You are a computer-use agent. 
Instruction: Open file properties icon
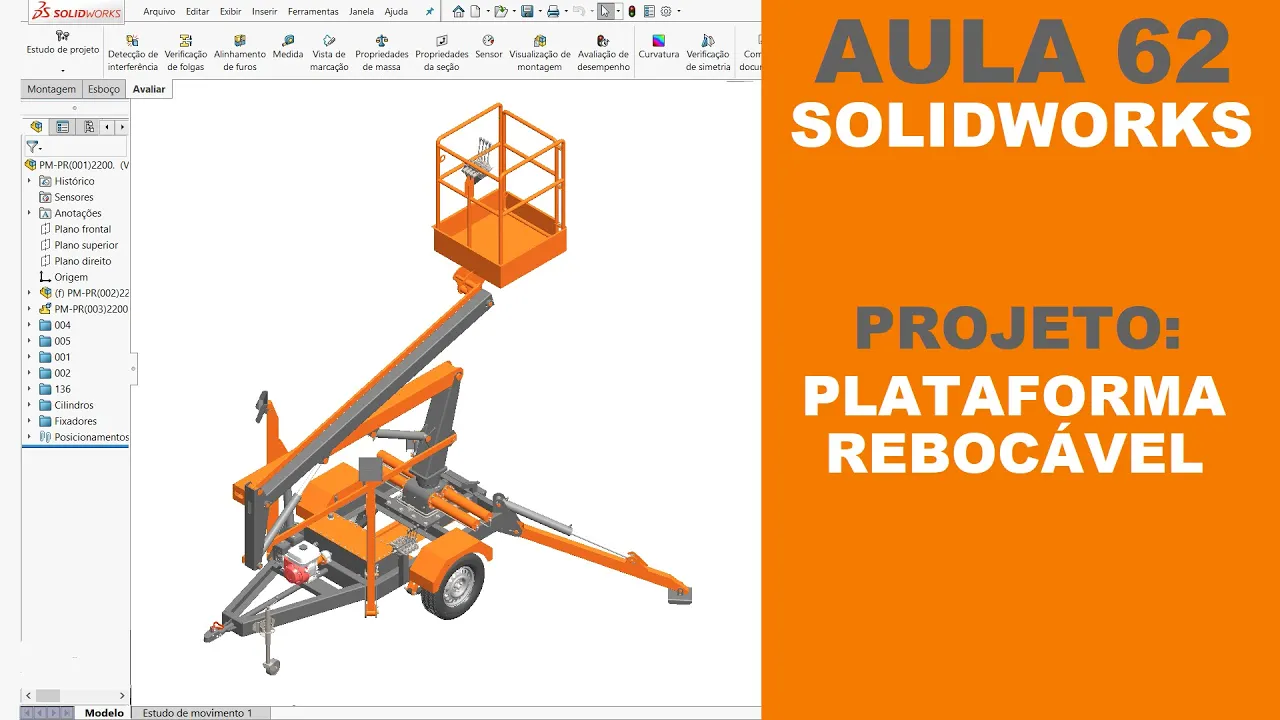coord(649,12)
